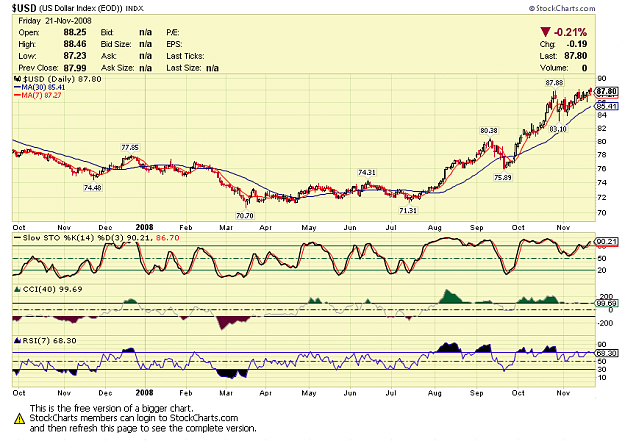Click the 77.85 December peak annotation
625x441 pixels.
[x=130, y=148]
